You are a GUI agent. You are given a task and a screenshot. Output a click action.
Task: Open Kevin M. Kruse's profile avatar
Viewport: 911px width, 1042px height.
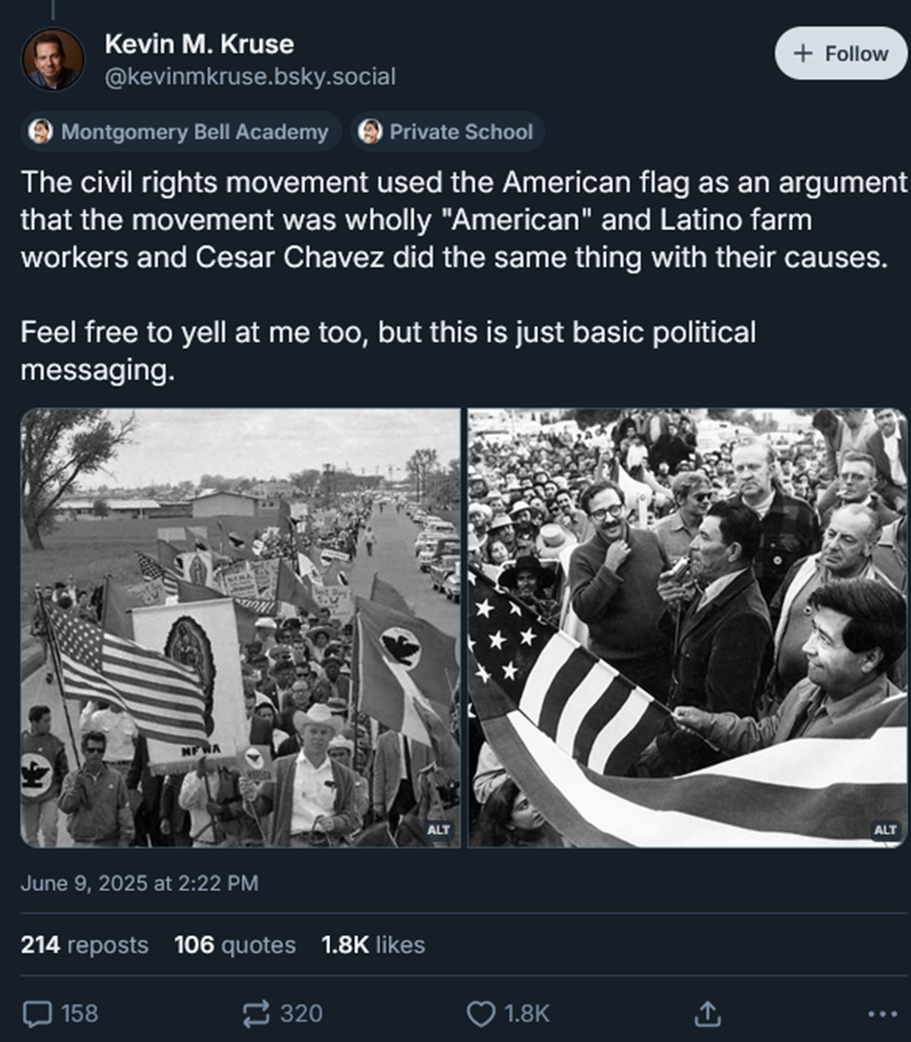click(53, 59)
